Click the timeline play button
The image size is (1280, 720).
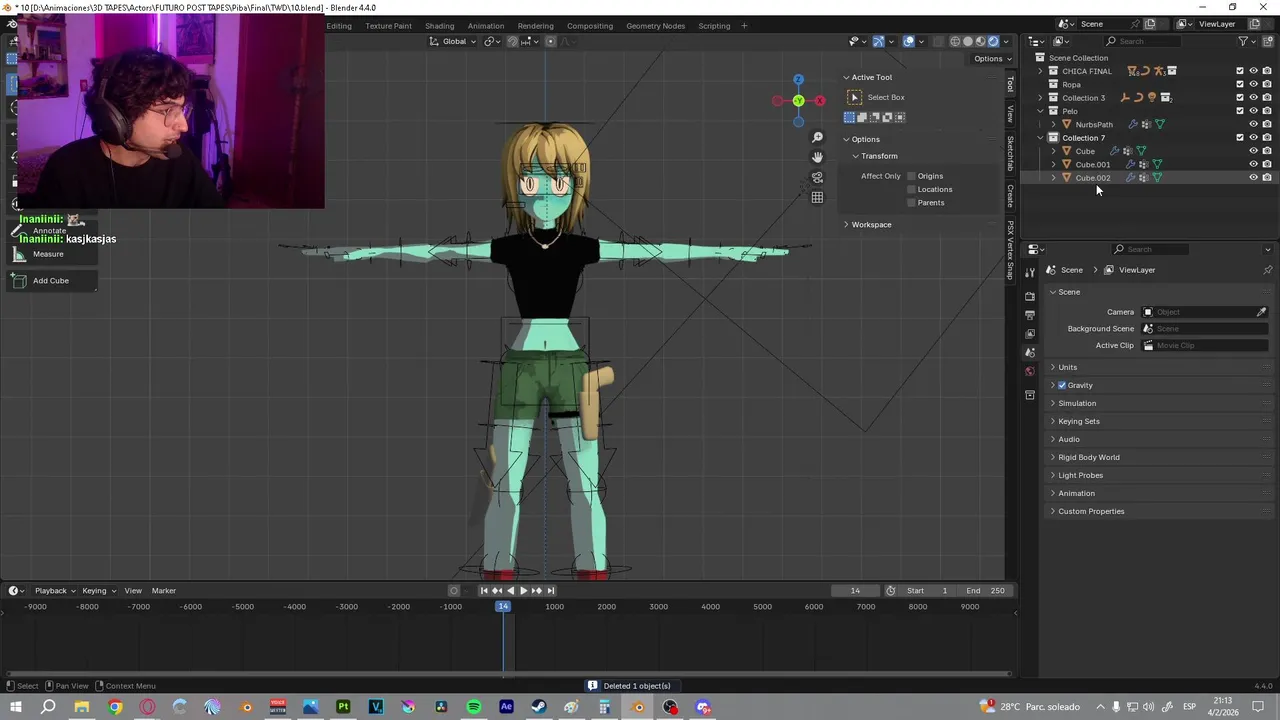523,591
